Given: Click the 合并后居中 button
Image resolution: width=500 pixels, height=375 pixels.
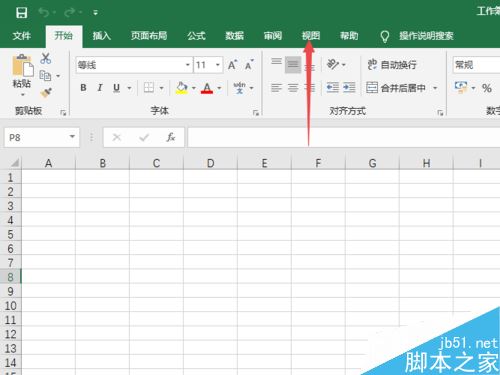Looking at the screenshot, I should [396, 88].
